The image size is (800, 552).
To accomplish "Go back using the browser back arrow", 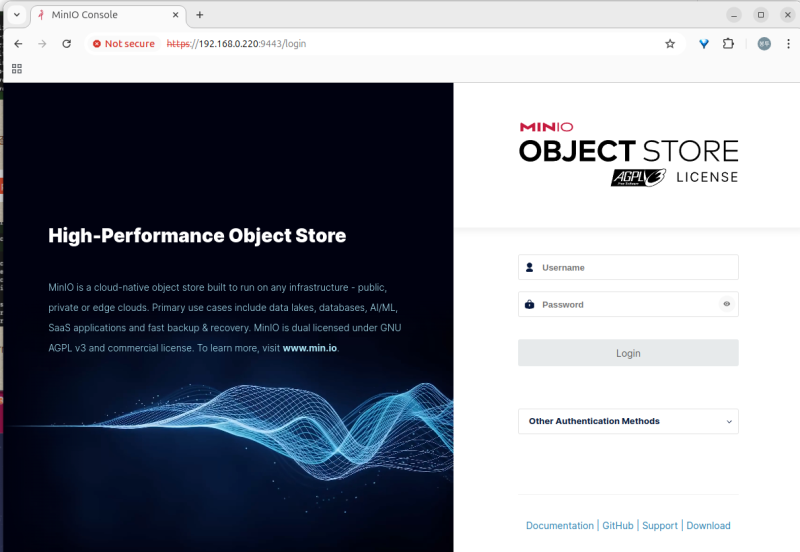I will 18,44.
